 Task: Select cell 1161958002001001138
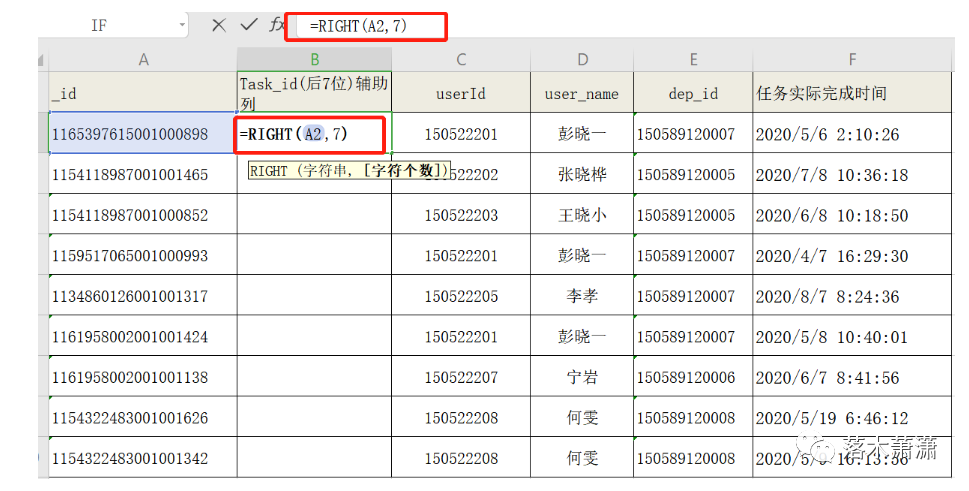[143, 376]
